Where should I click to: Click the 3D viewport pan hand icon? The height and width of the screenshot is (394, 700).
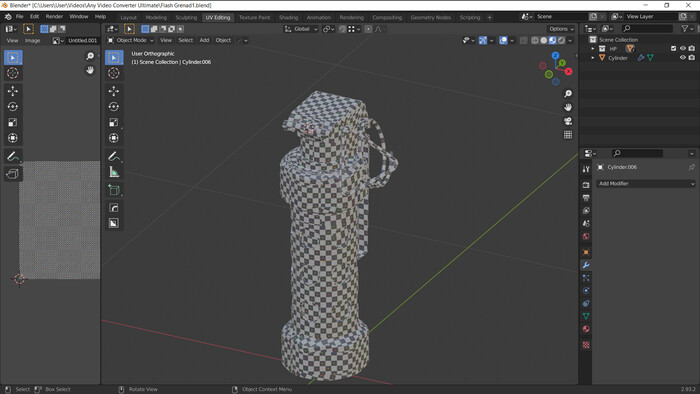[568, 107]
